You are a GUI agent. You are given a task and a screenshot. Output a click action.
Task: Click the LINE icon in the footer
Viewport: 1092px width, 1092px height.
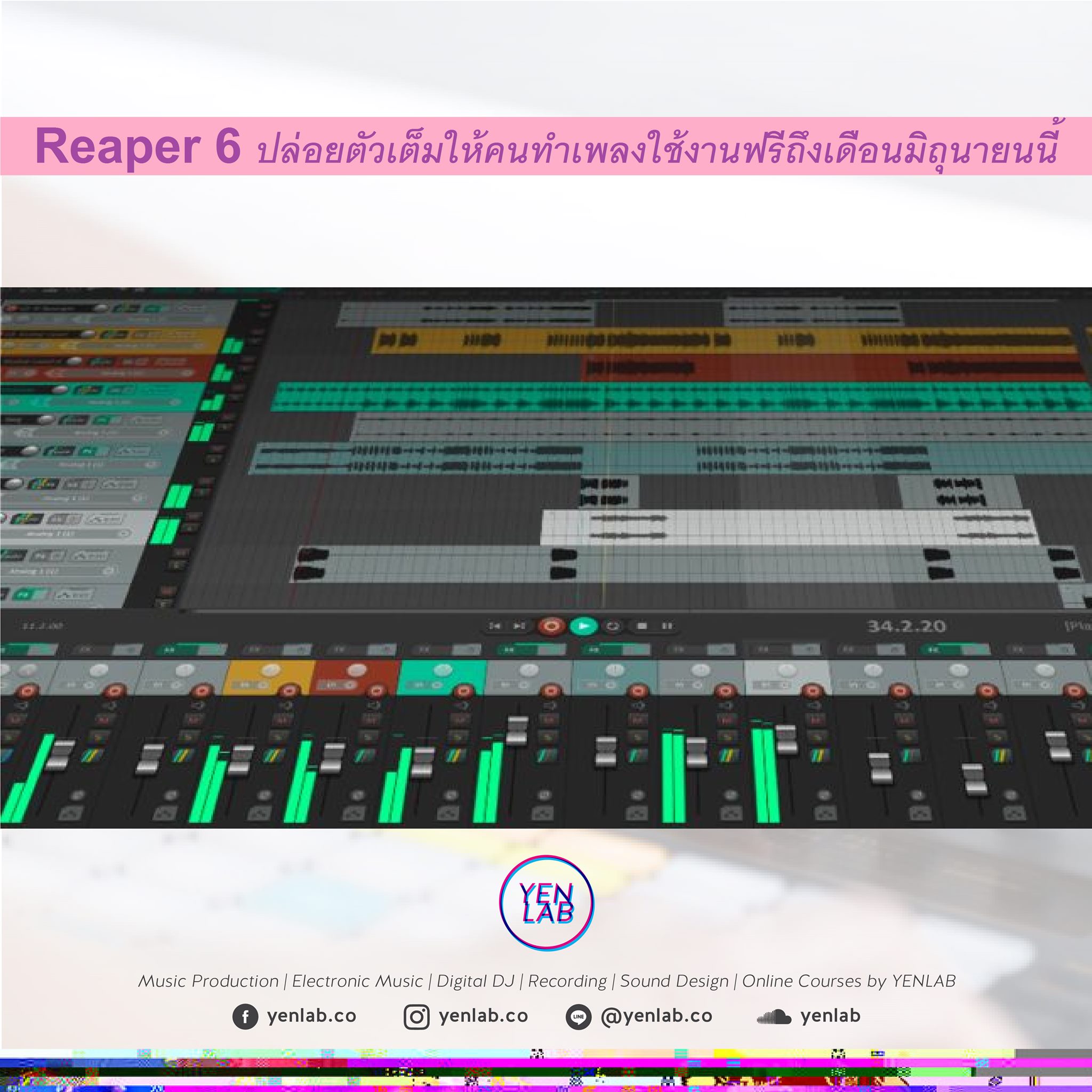(x=578, y=1017)
